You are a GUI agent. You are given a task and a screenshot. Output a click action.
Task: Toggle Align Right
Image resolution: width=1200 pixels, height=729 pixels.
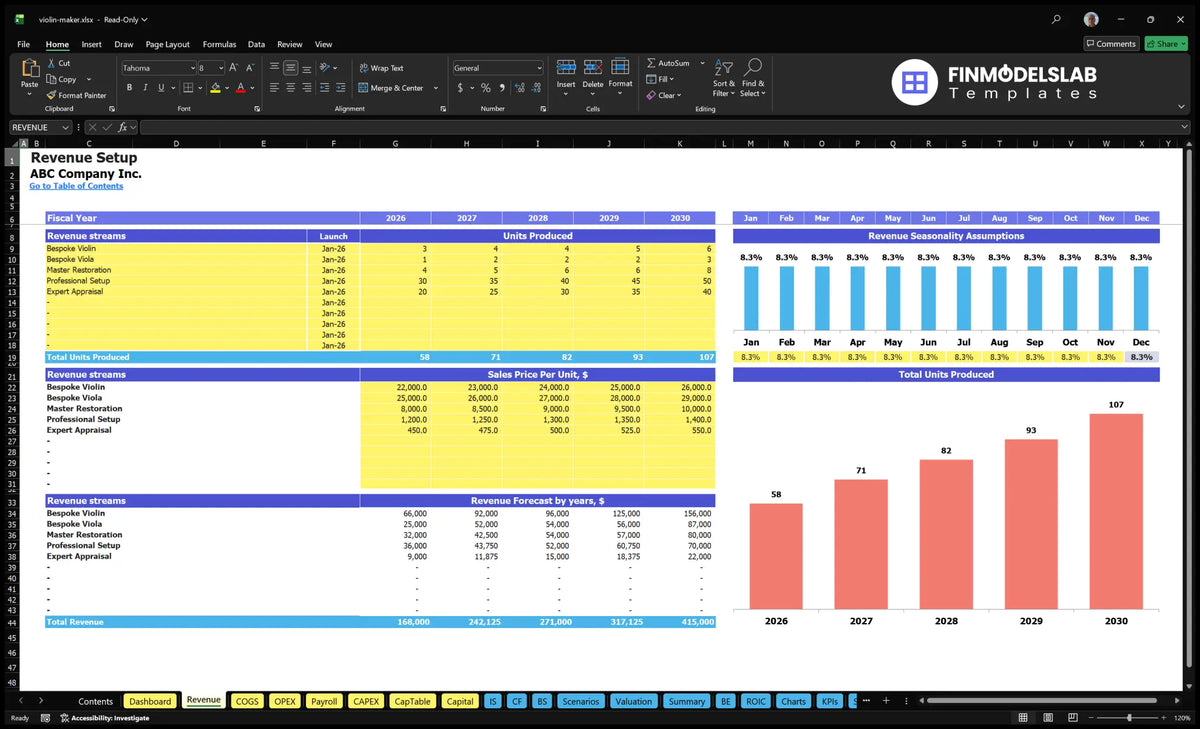point(307,88)
